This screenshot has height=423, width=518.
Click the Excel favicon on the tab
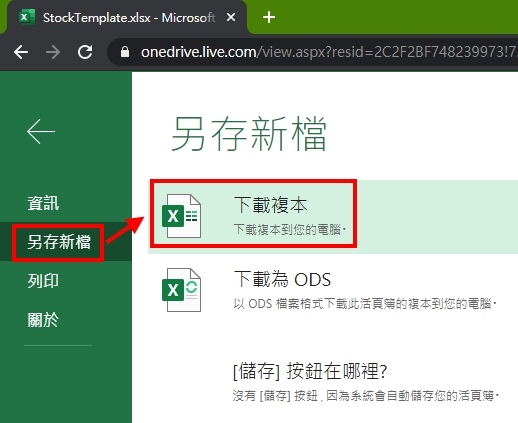coord(27,17)
